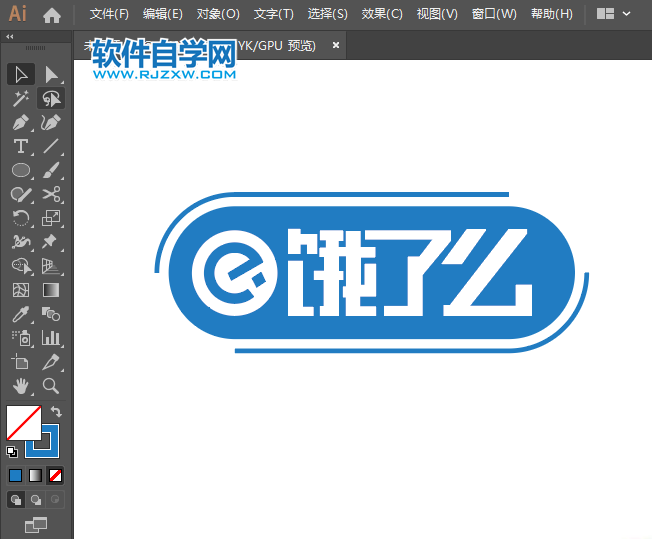The width and height of the screenshot is (652, 539).
Task: Close the document tab
Action: [x=336, y=45]
